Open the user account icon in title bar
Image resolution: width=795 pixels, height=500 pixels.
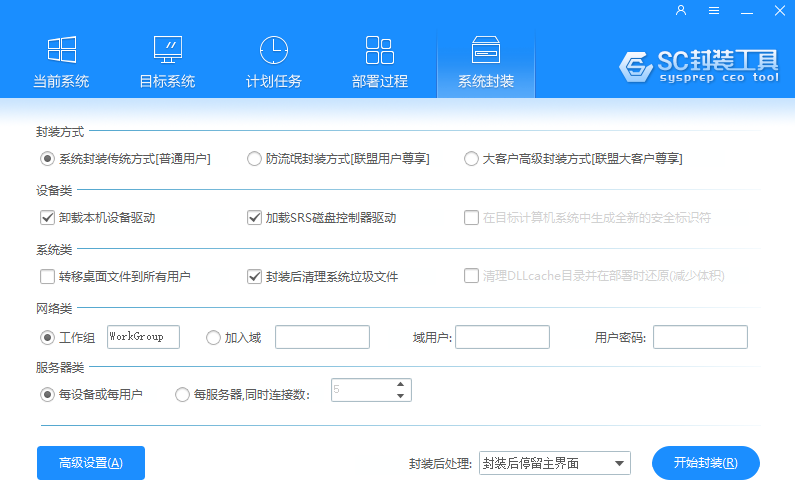click(681, 10)
